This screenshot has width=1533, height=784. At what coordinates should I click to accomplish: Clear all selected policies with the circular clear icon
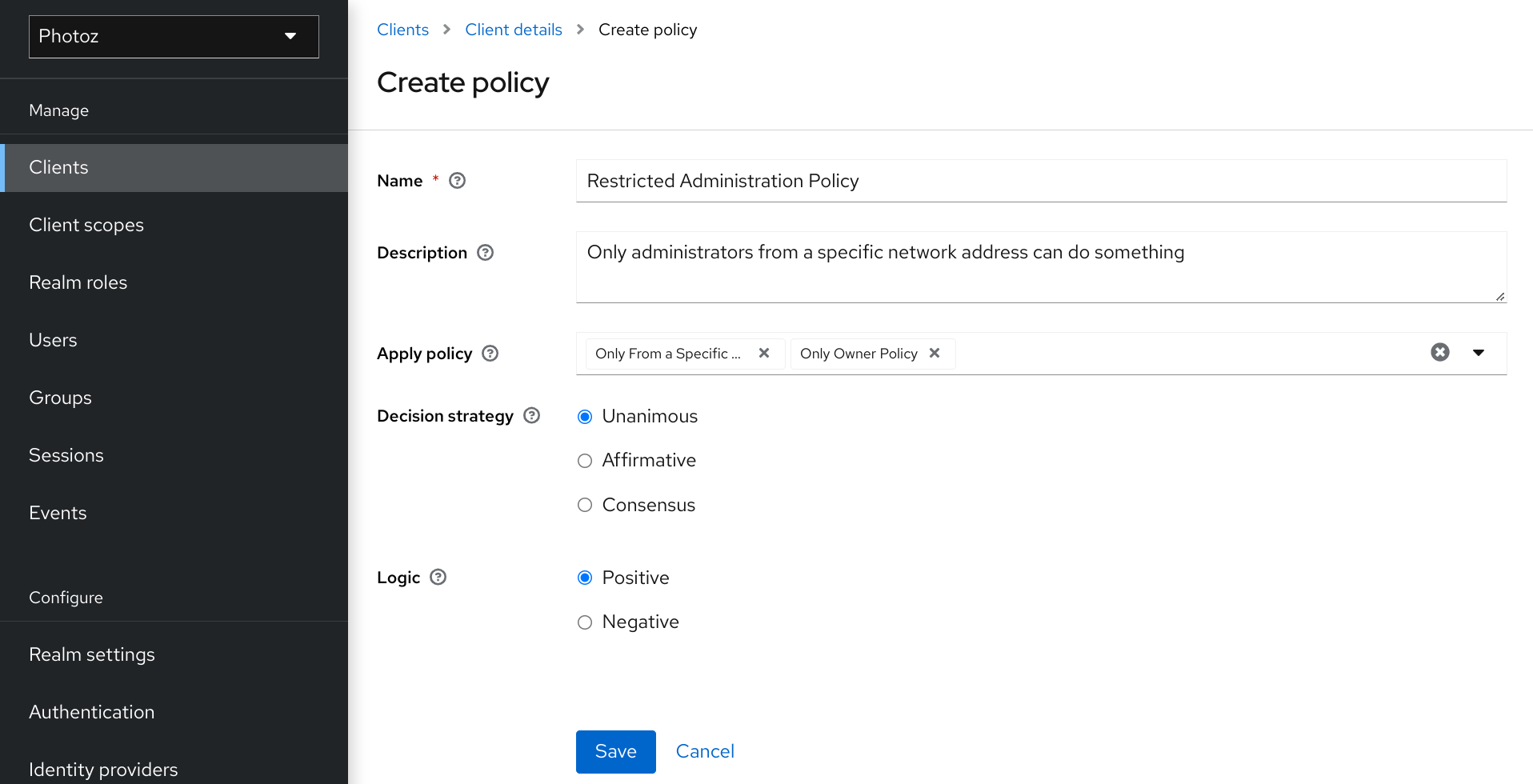coord(1440,352)
